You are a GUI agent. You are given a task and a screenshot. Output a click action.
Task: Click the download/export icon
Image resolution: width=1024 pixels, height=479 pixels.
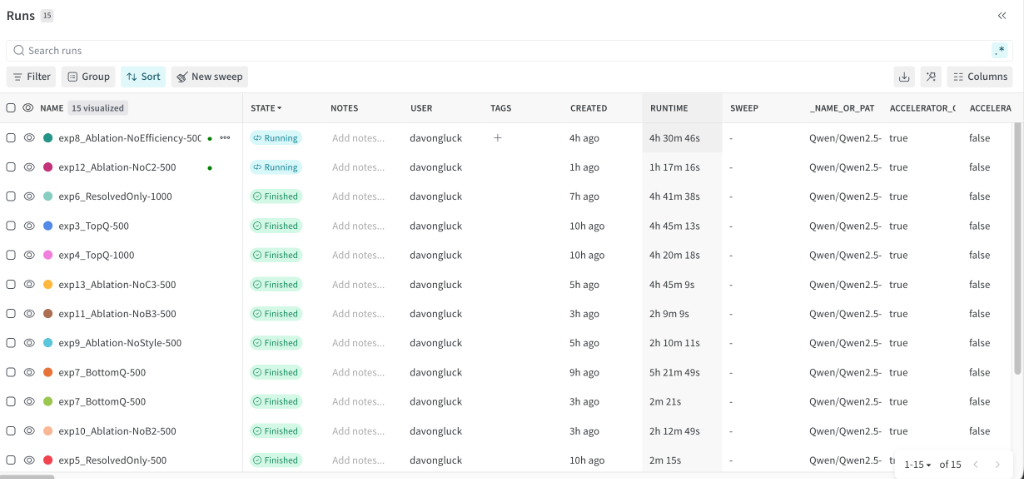904,76
